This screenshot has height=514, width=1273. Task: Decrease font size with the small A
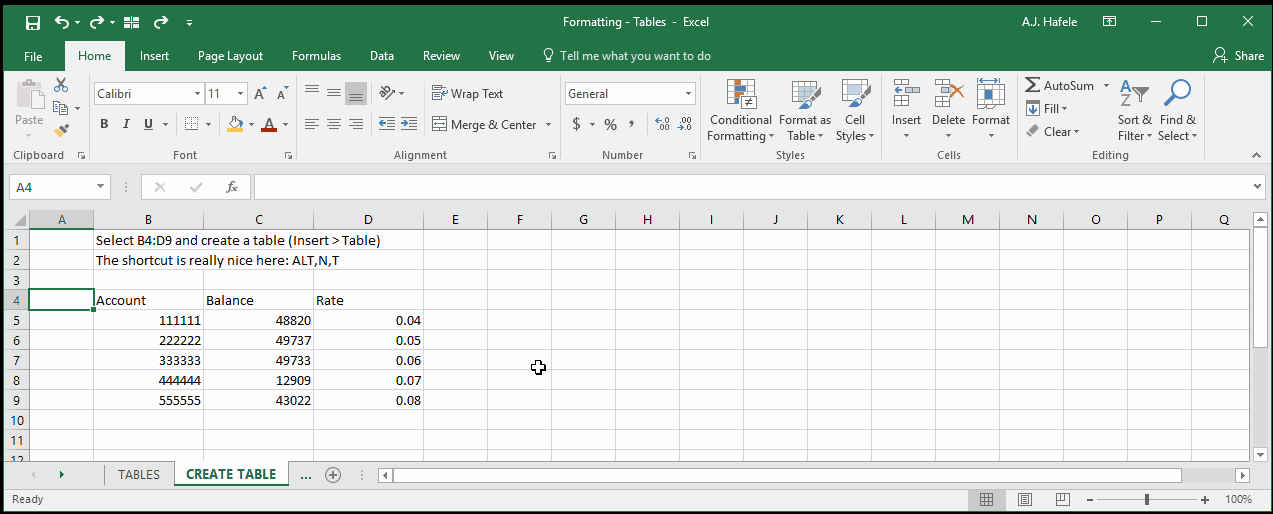click(282, 93)
